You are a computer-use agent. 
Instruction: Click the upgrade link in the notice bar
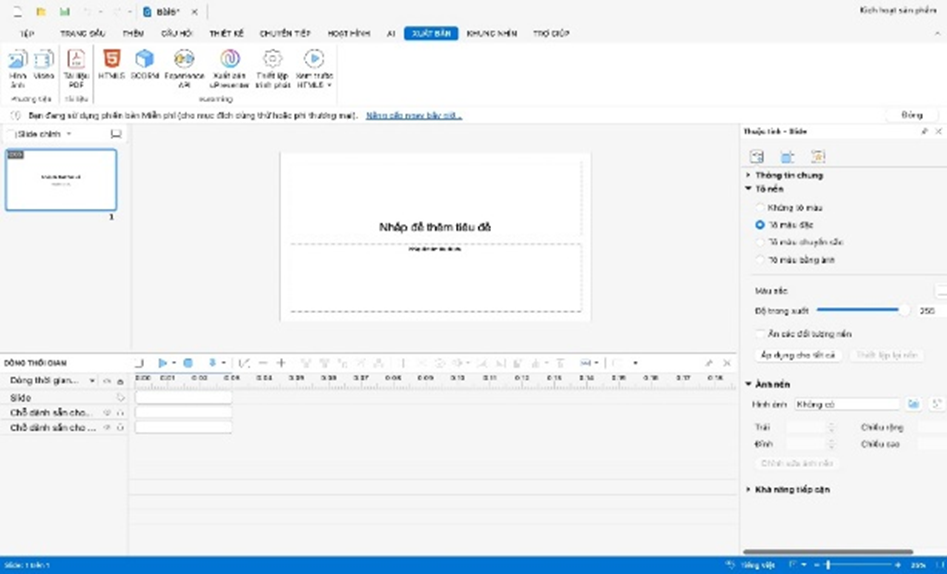[x=413, y=115]
